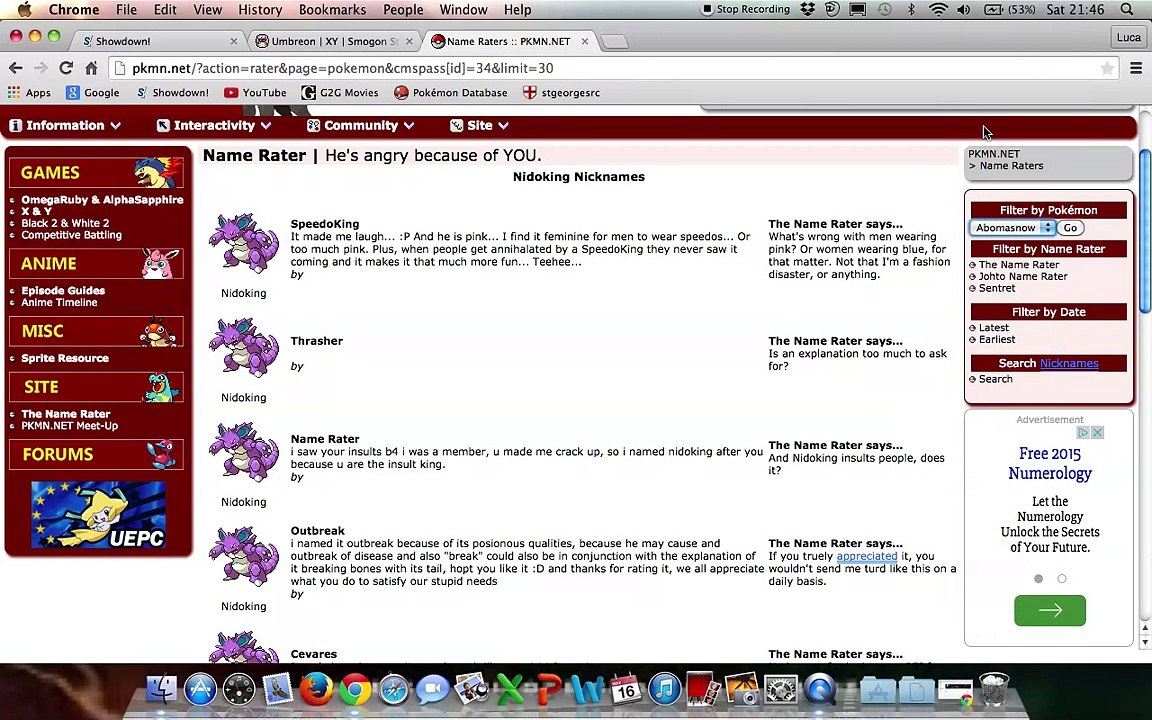Screen dimensions: 1152x720
Task: Launch Safari from the dock
Action: pos(394,689)
